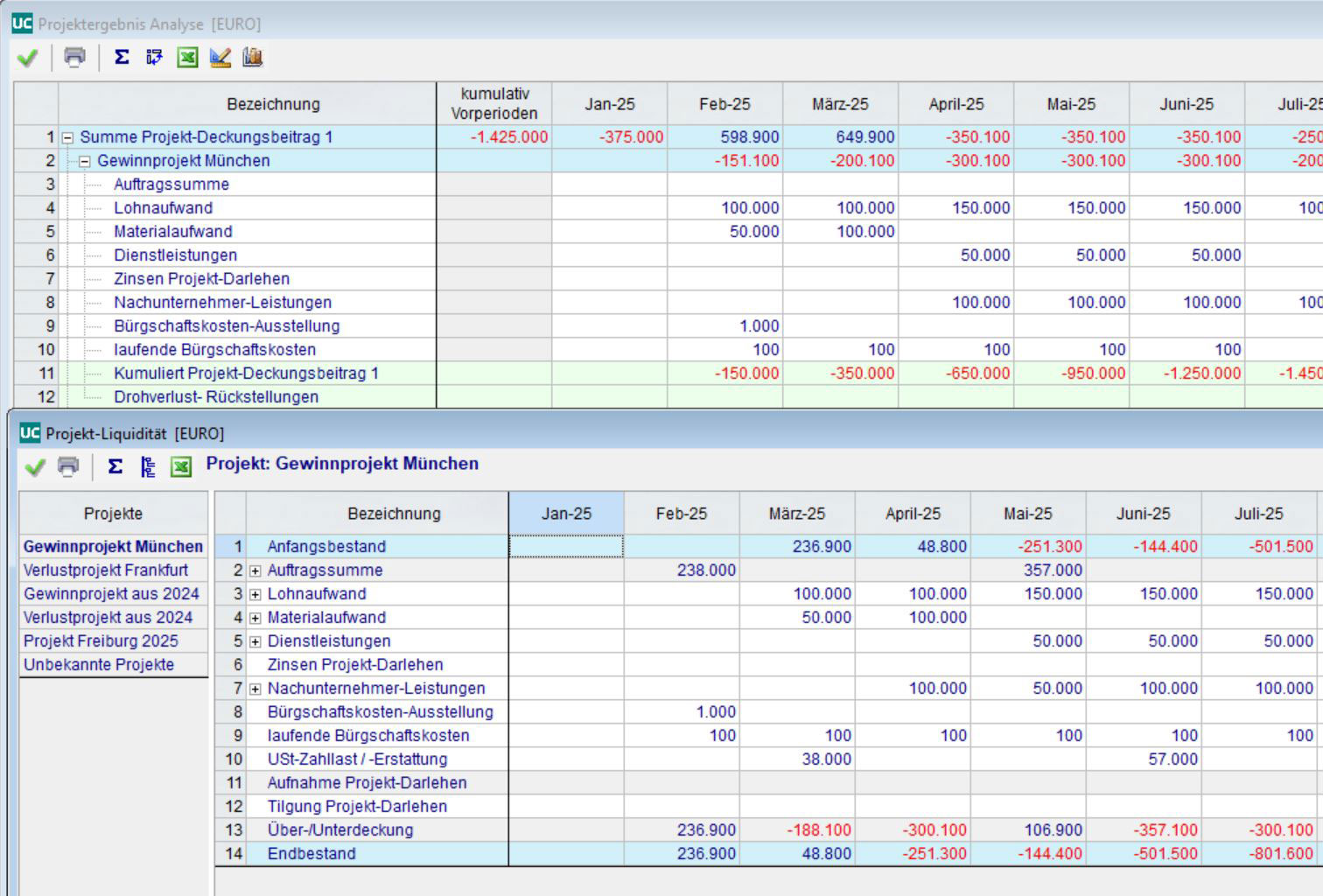Click the Jan-25 Anfangsbestand cell
1323x896 pixels.
click(x=566, y=547)
